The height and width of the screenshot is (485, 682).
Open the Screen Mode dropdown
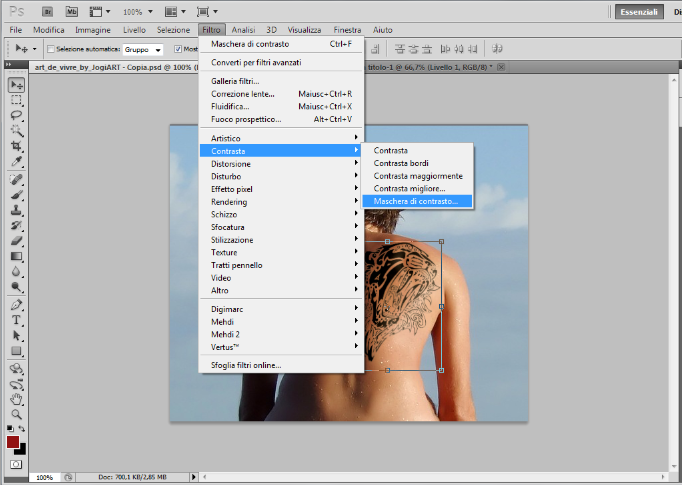[x=207, y=12]
